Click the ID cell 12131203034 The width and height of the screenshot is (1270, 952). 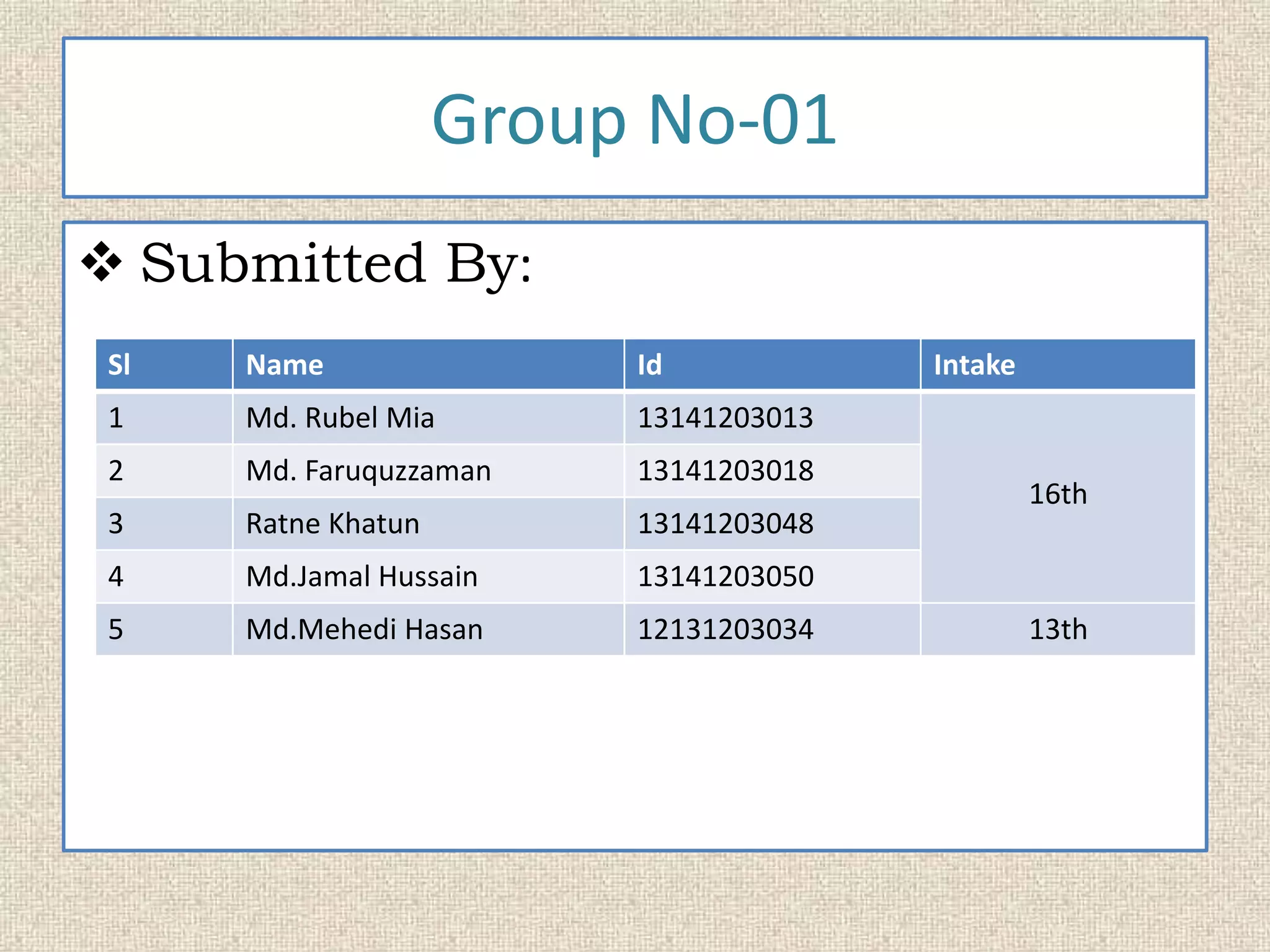click(x=772, y=630)
